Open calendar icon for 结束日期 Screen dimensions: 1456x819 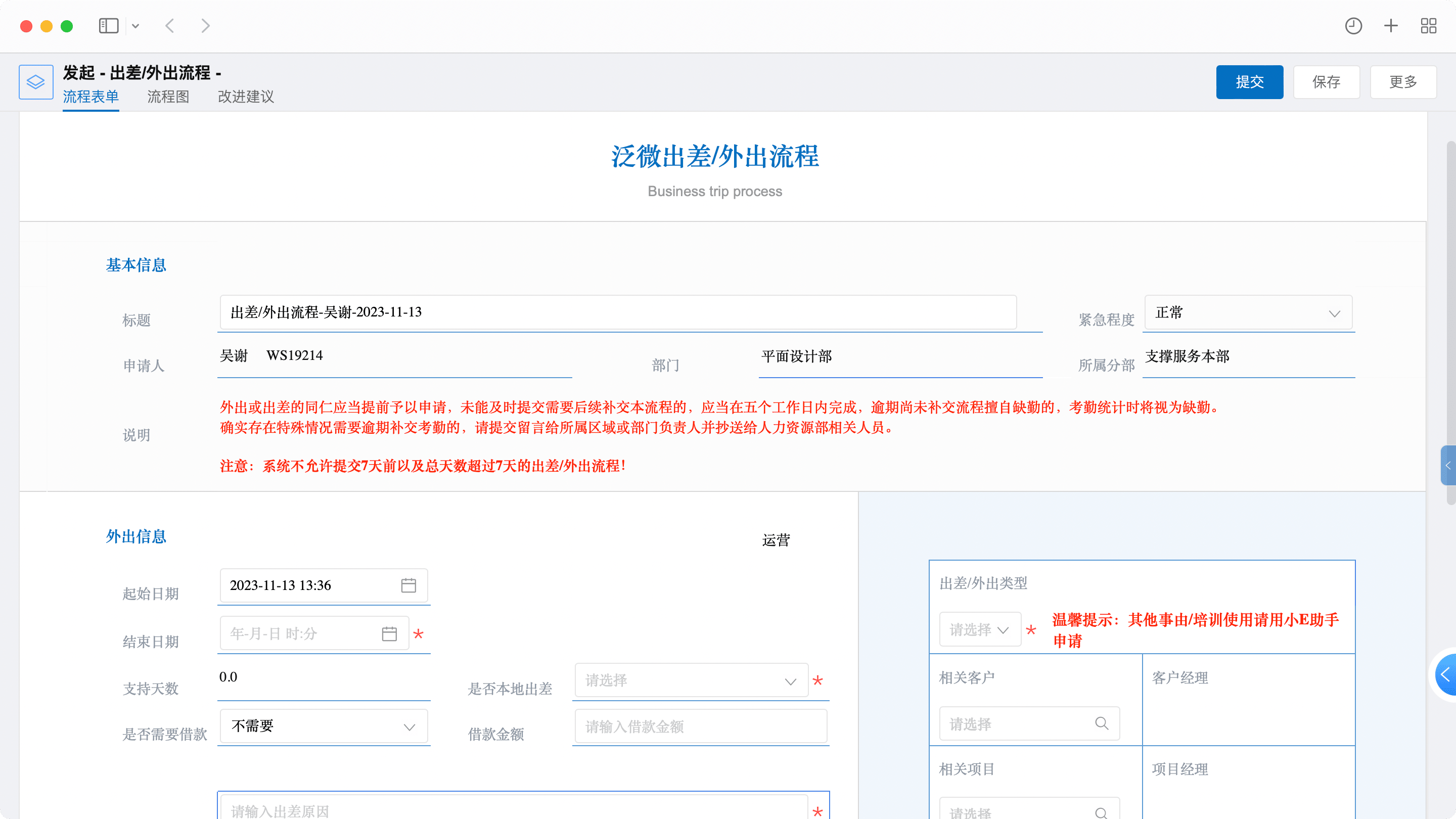[x=389, y=633]
